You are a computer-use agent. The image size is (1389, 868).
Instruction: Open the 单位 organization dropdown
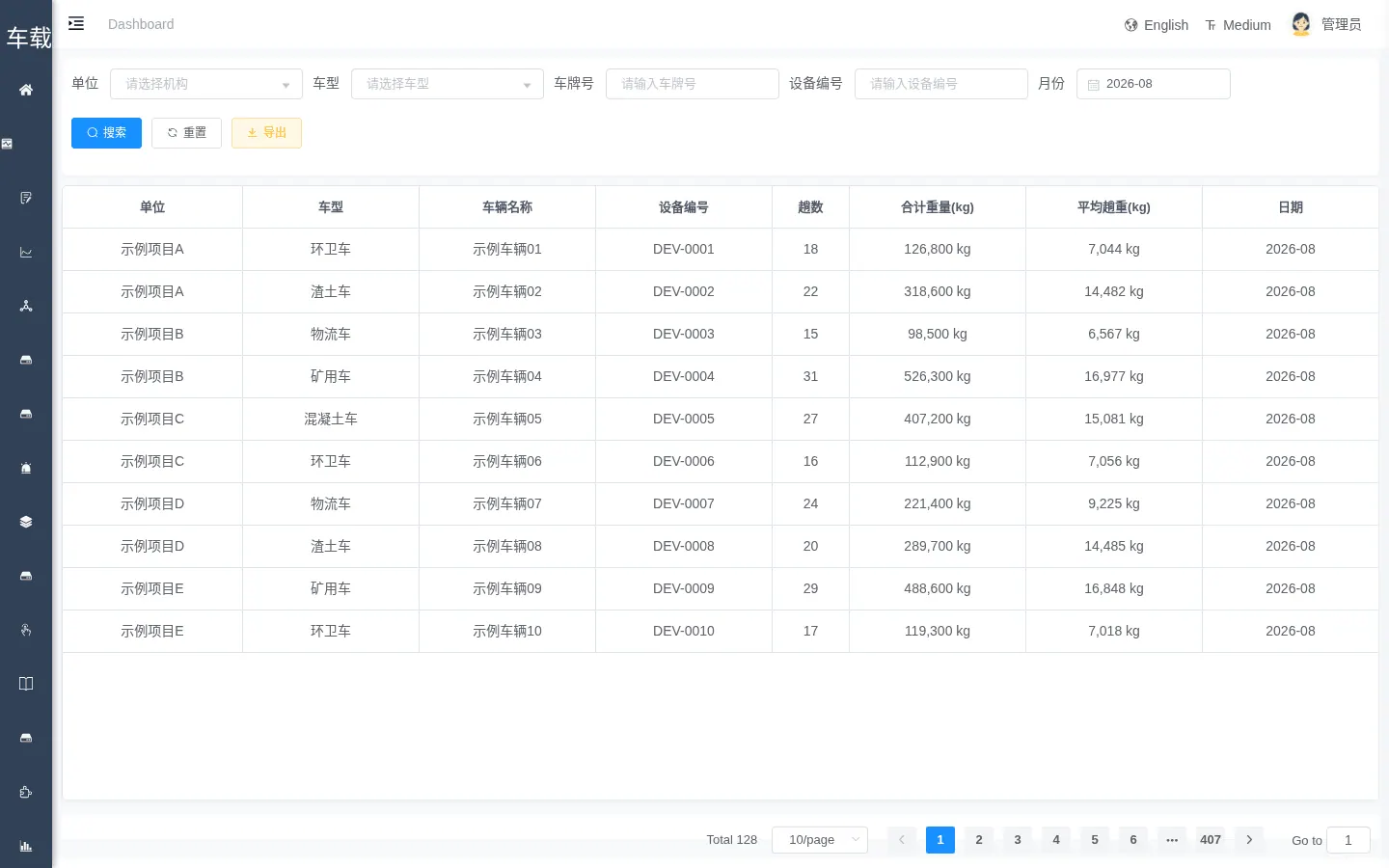point(206,84)
